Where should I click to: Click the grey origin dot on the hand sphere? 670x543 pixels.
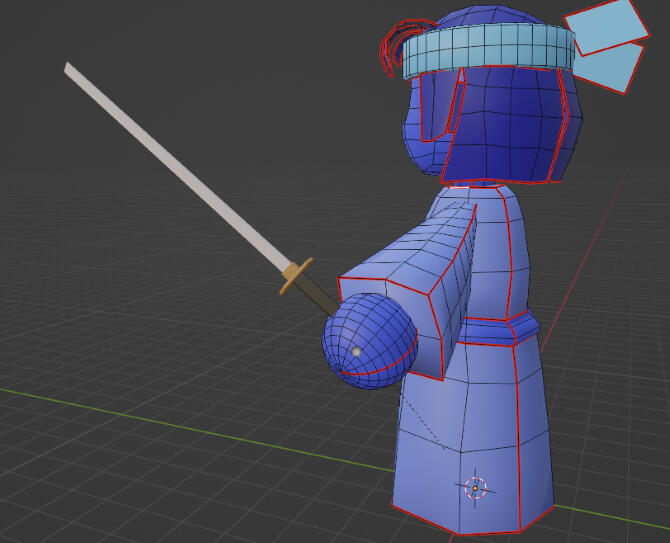(356, 351)
